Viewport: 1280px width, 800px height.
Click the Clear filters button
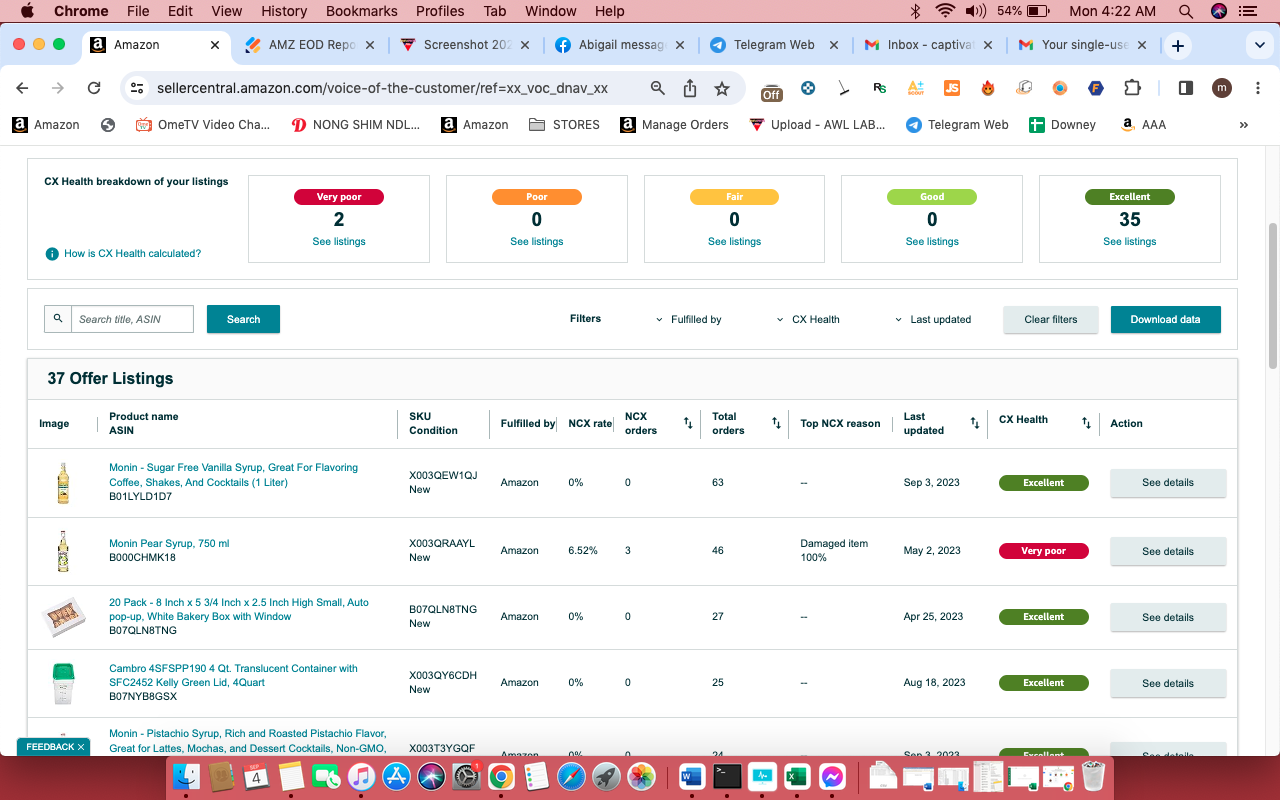coord(1051,319)
